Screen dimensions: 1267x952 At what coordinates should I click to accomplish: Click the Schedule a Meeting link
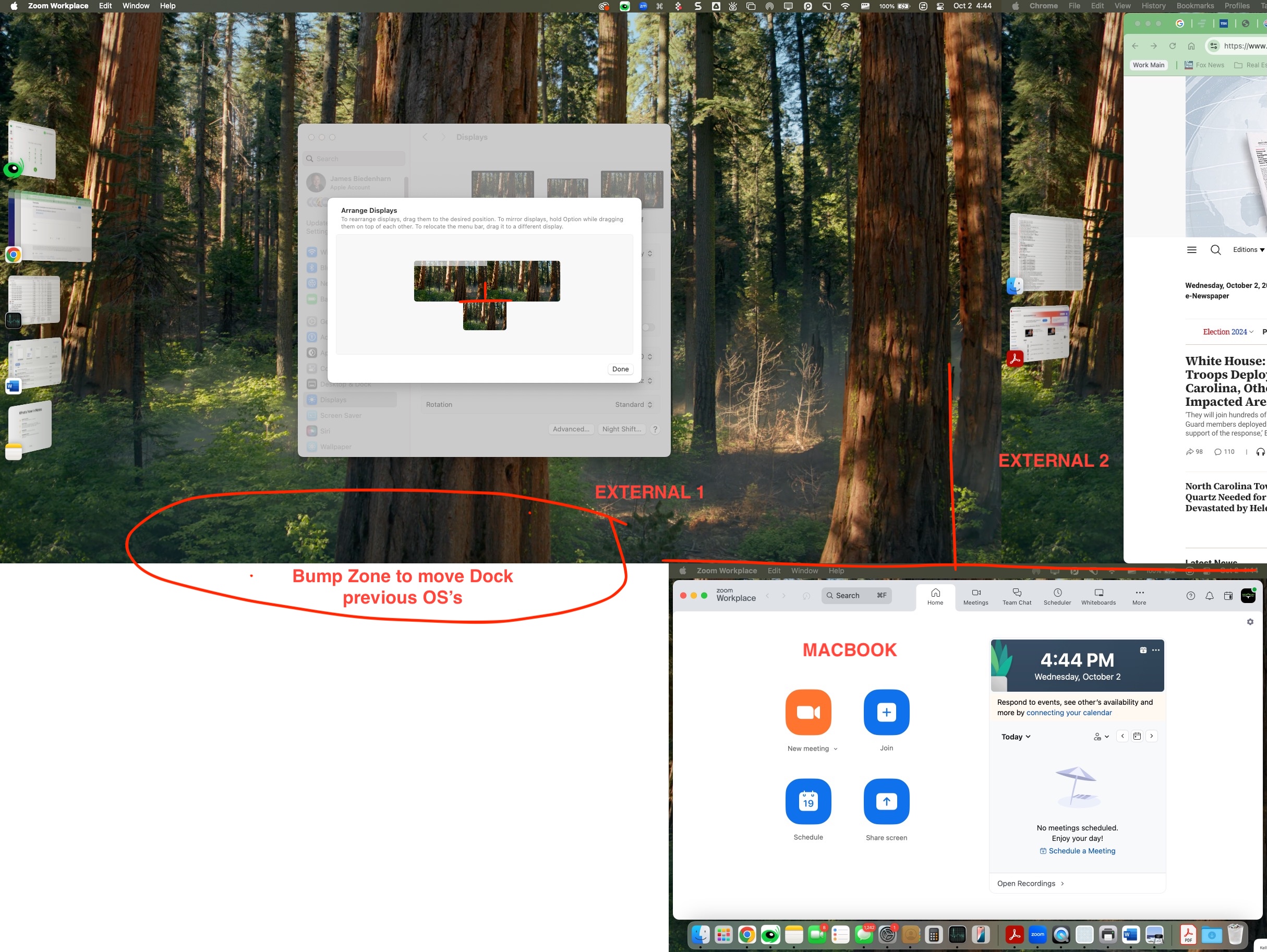1081,851
